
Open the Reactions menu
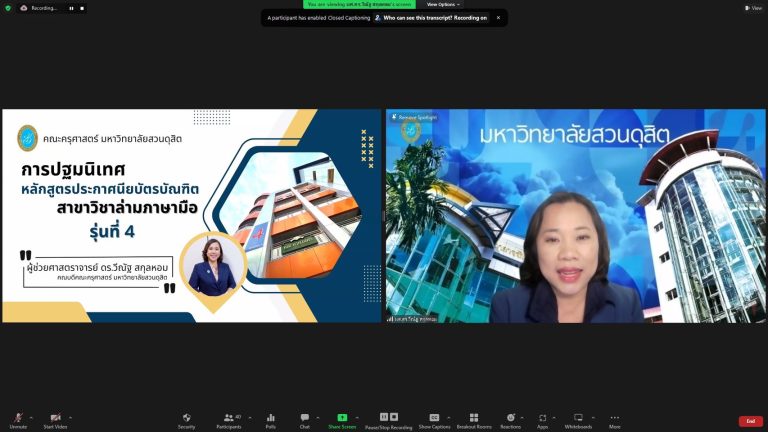pyautogui.click(x=510, y=420)
